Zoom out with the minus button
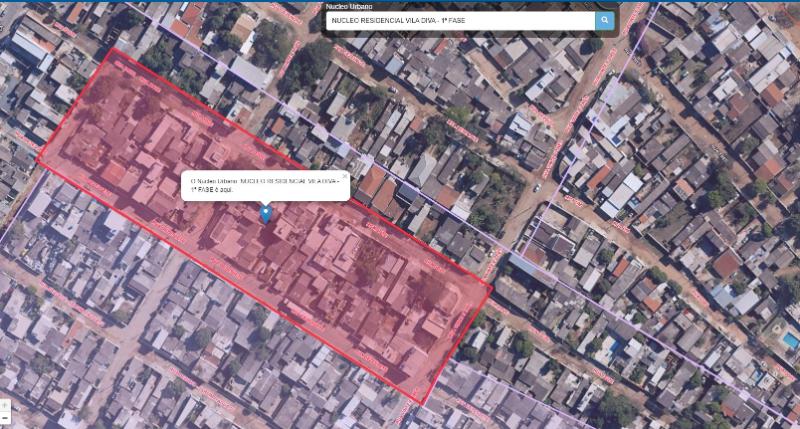The width and height of the screenshot is (800, 429). click(5, 417)
